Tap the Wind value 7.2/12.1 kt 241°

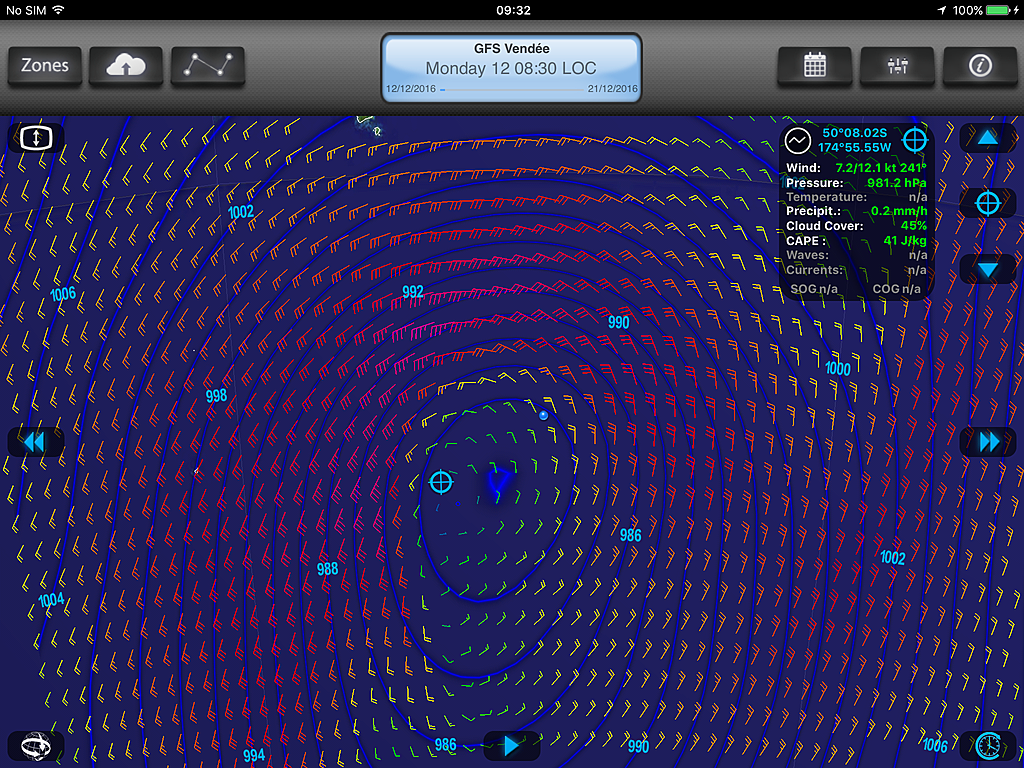(x=880, y=168)
